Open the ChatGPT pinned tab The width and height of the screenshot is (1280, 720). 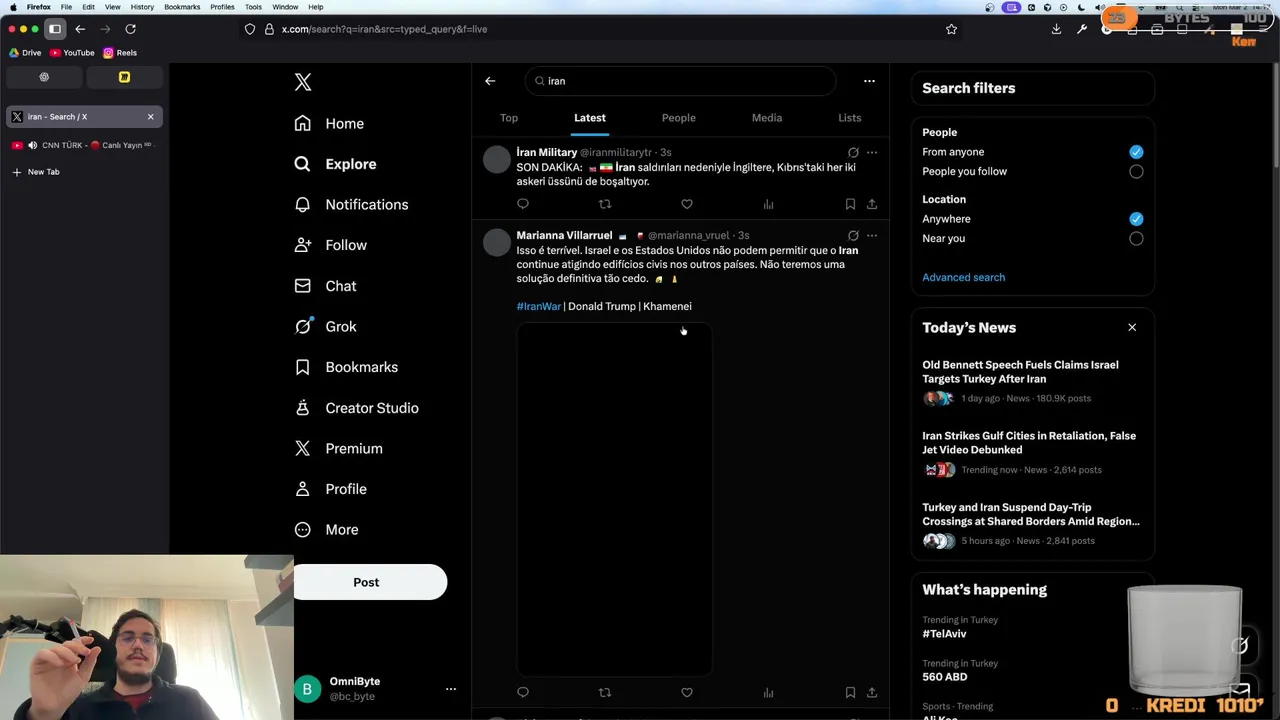[x=44, y=77]
